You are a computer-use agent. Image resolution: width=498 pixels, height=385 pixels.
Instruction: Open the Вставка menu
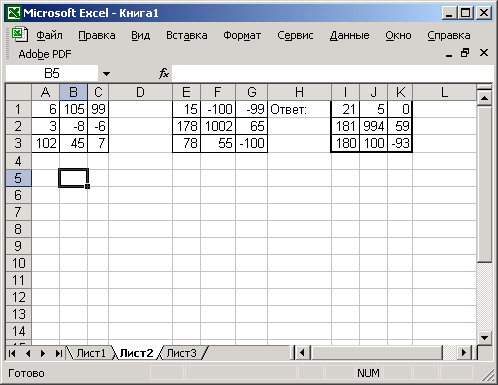point(187,35)
